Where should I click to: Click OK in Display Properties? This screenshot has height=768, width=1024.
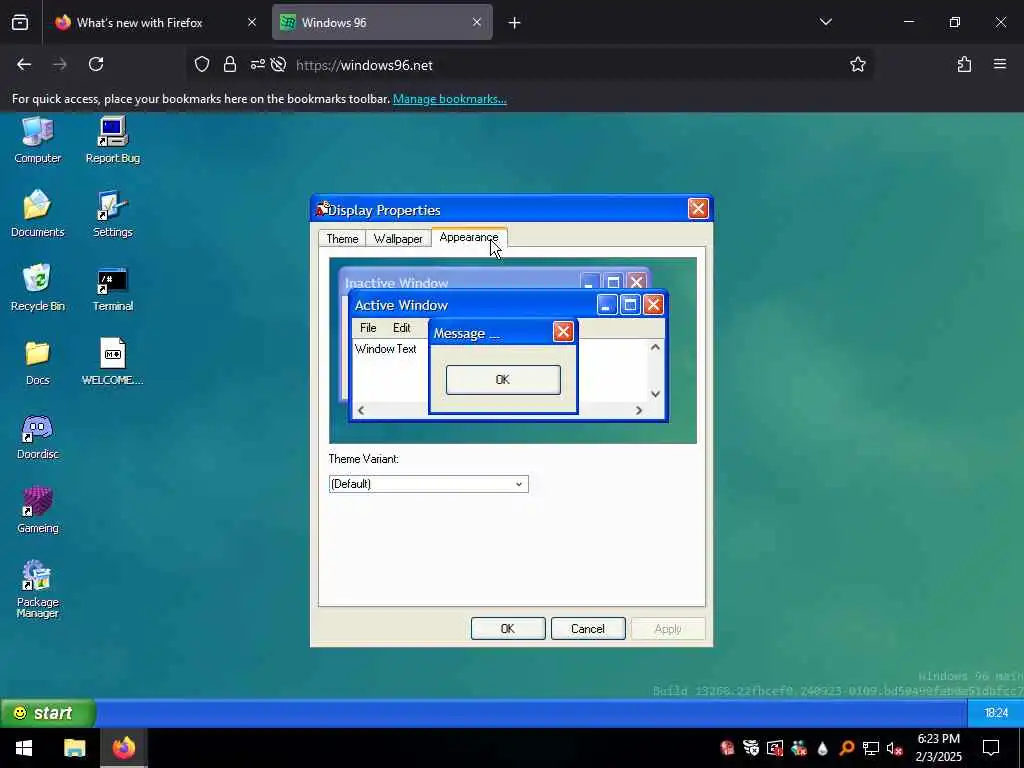point(508,628)
